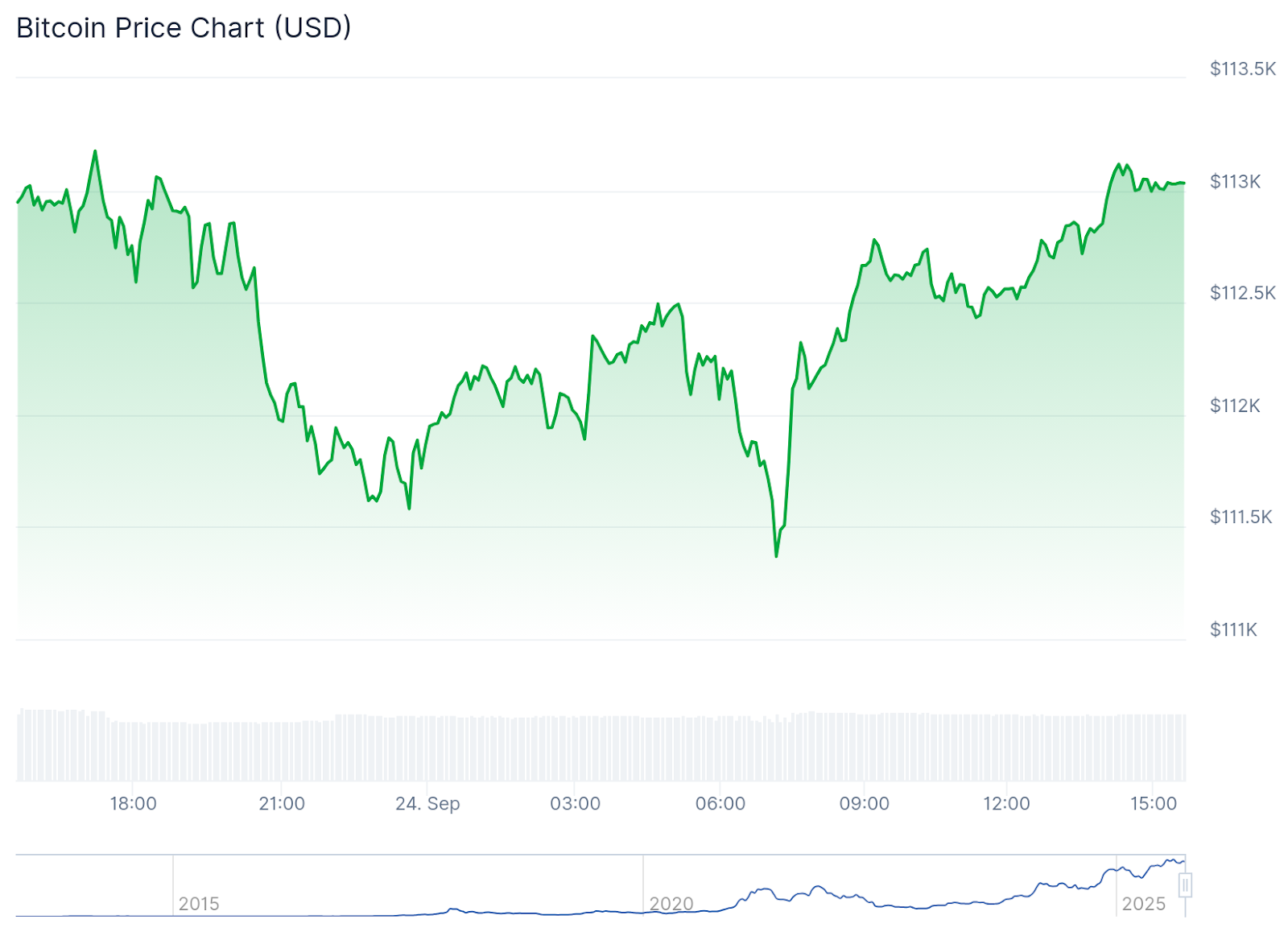
Task: Select the $113K price axis label
Action: 1235,181
